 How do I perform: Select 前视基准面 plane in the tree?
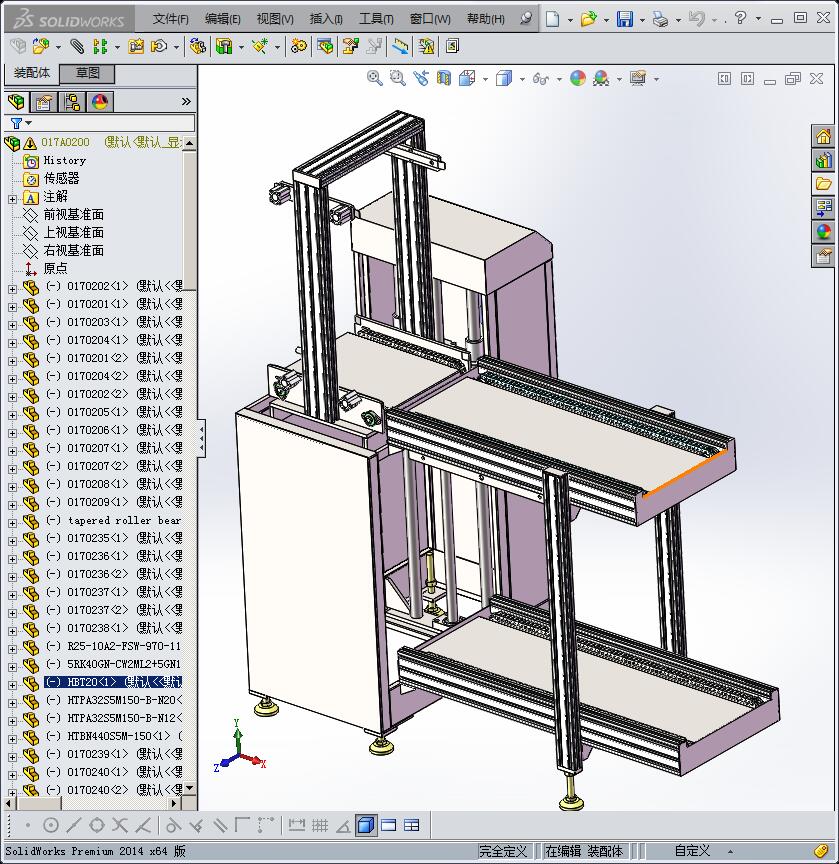[x=73, y=215]
